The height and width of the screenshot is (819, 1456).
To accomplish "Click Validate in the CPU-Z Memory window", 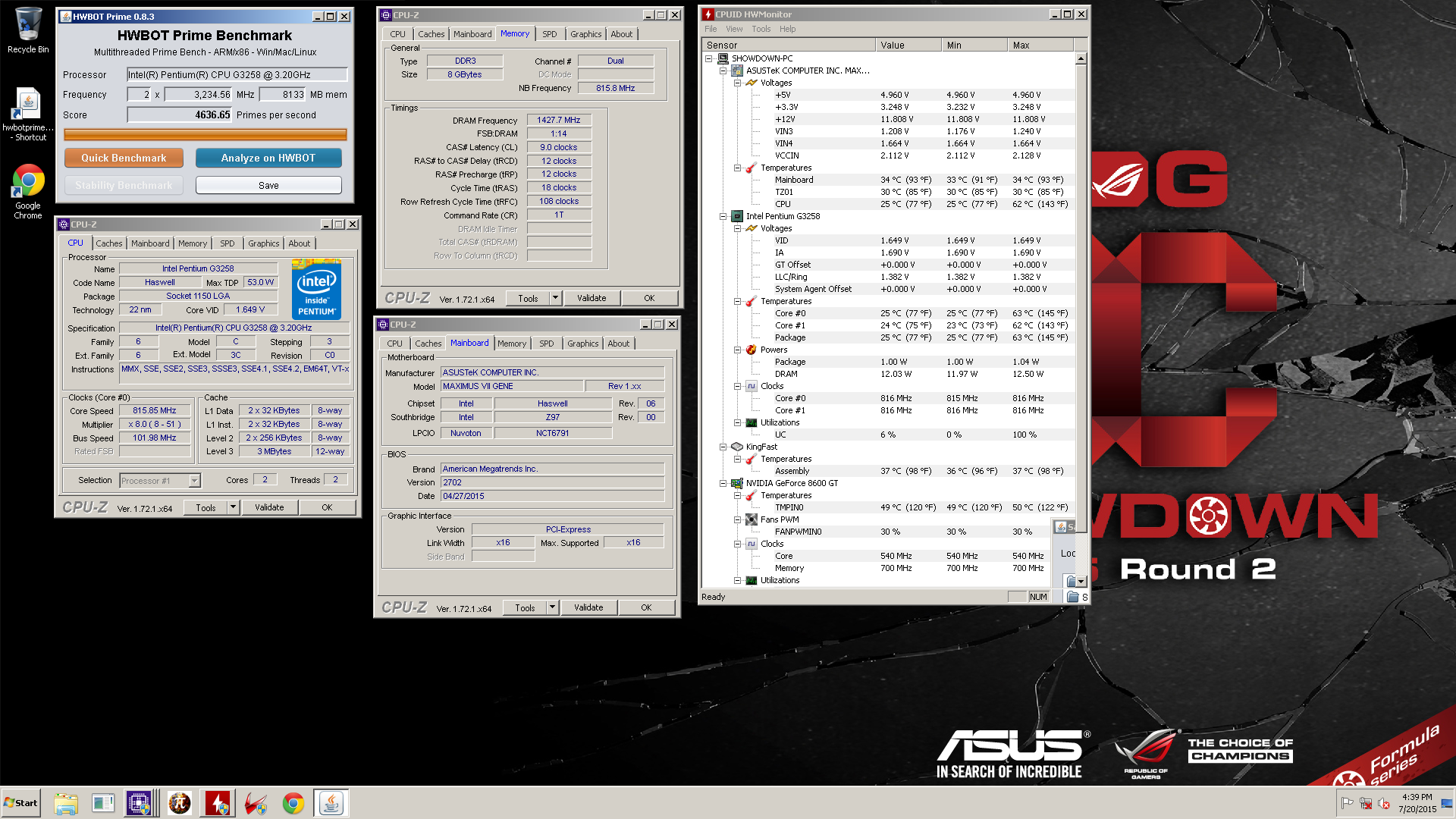I will [x=591, y=298].
